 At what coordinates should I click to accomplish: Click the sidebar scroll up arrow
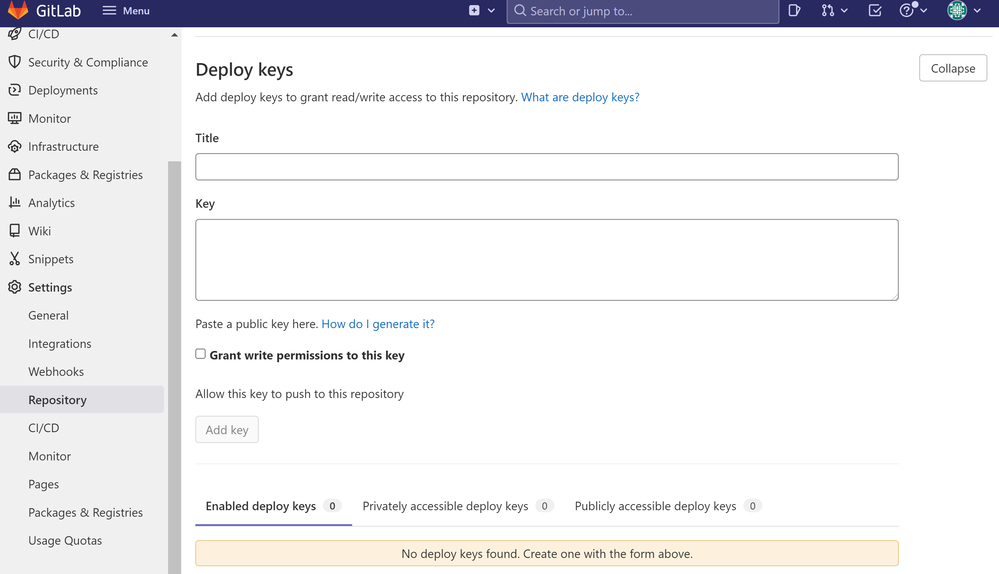[x=174, y=34]
